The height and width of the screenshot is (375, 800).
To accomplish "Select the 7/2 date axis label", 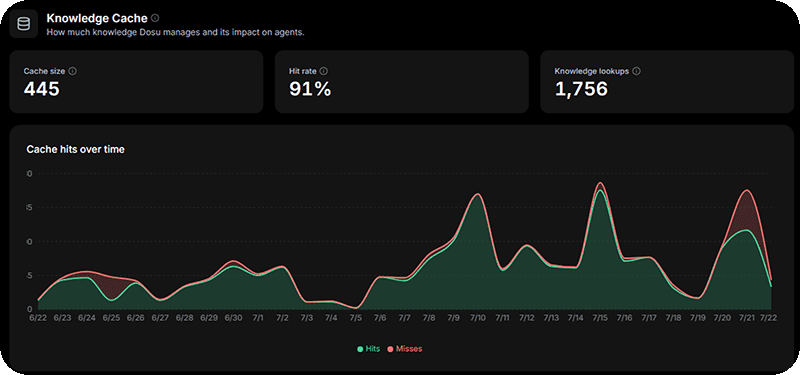I will (282, 318).
